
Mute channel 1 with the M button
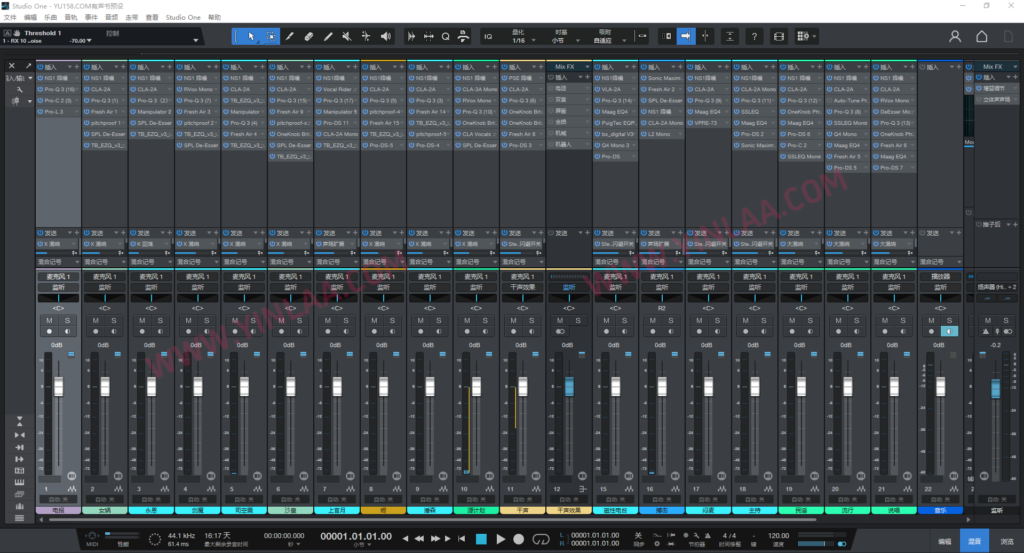coord(50,320)
